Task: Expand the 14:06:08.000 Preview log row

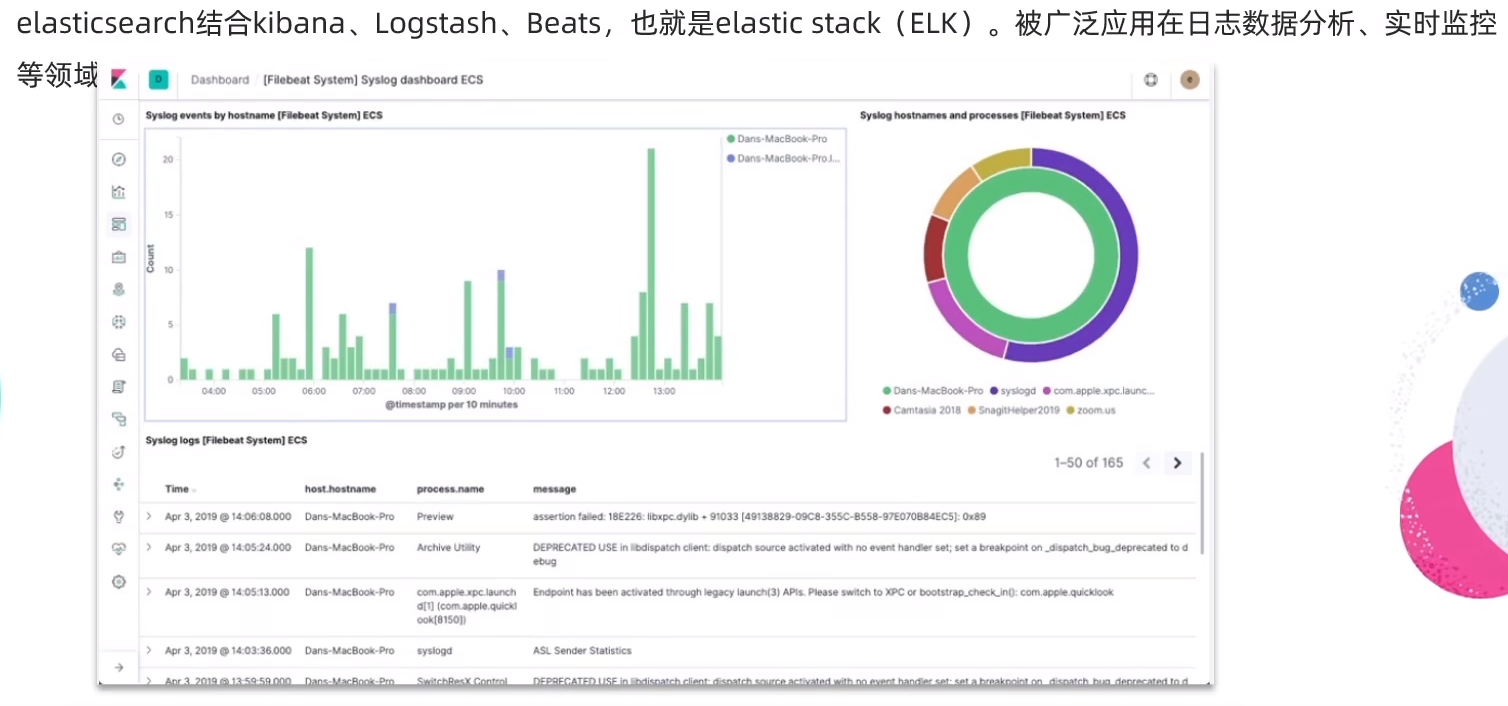Action: tap(149, 516)
